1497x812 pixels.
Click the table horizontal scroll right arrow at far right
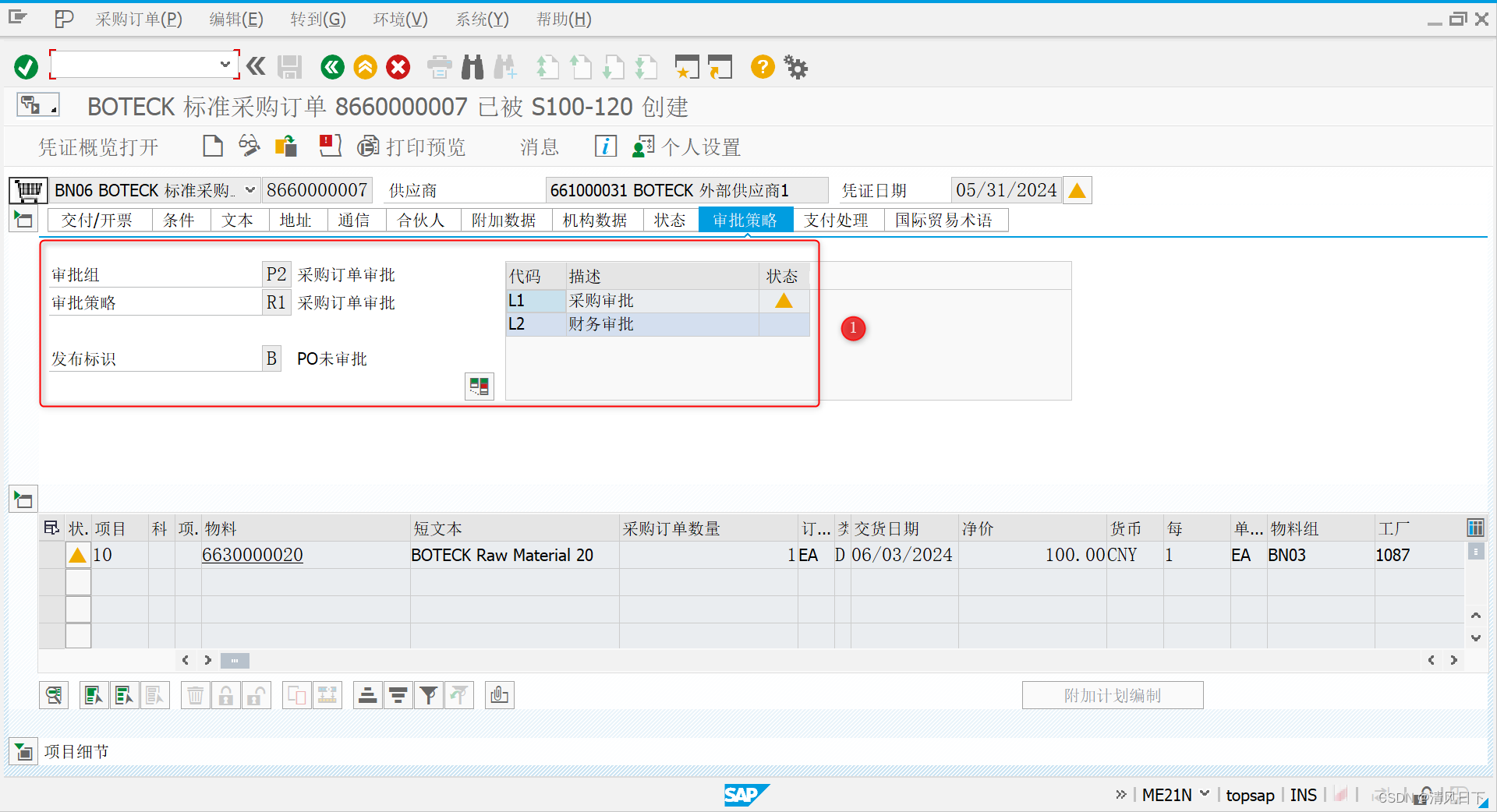pyautogui.click(x=1453, y=660)
